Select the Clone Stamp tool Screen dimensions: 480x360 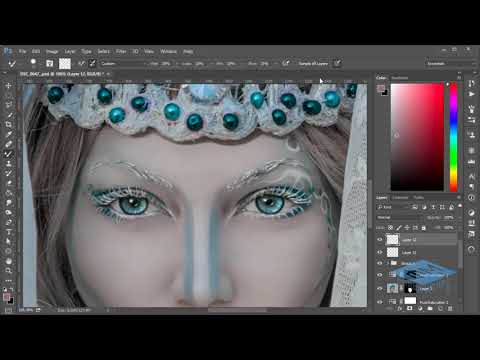coord(9,164)
